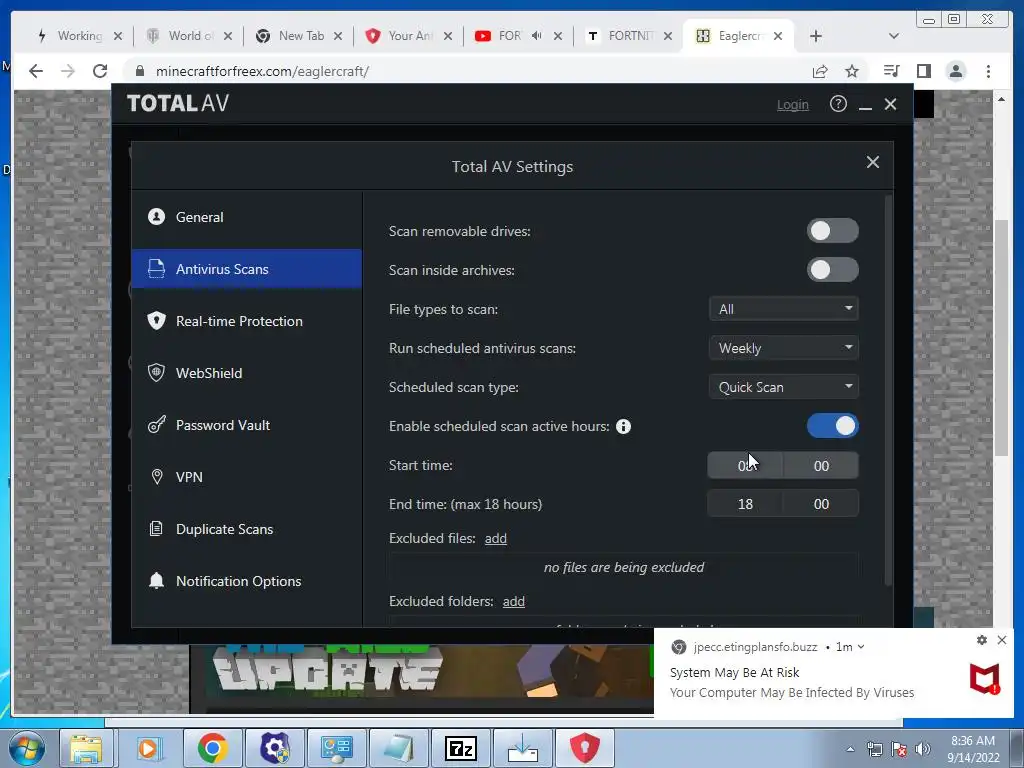Click the active hours info icon
The image size is (1024, 768).
(x=624, y=426)
